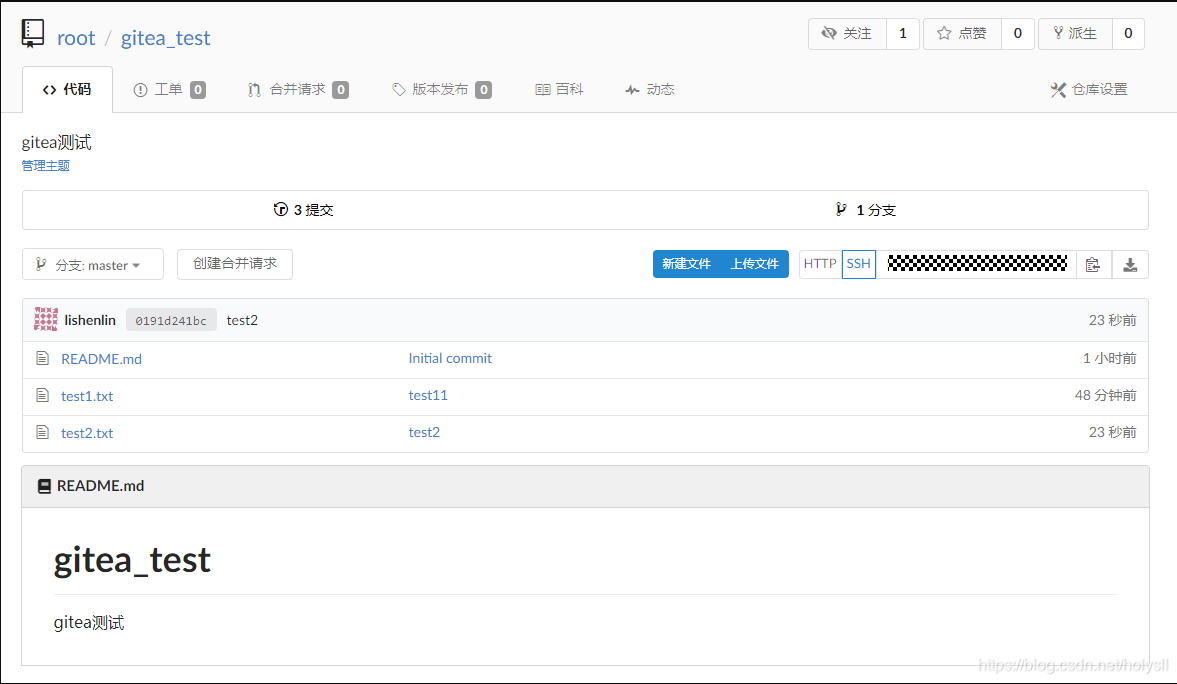This screenshot has height=684, width=1177.
Task: Switch to the 合并请求 tab
Action: tap(298, 89)
